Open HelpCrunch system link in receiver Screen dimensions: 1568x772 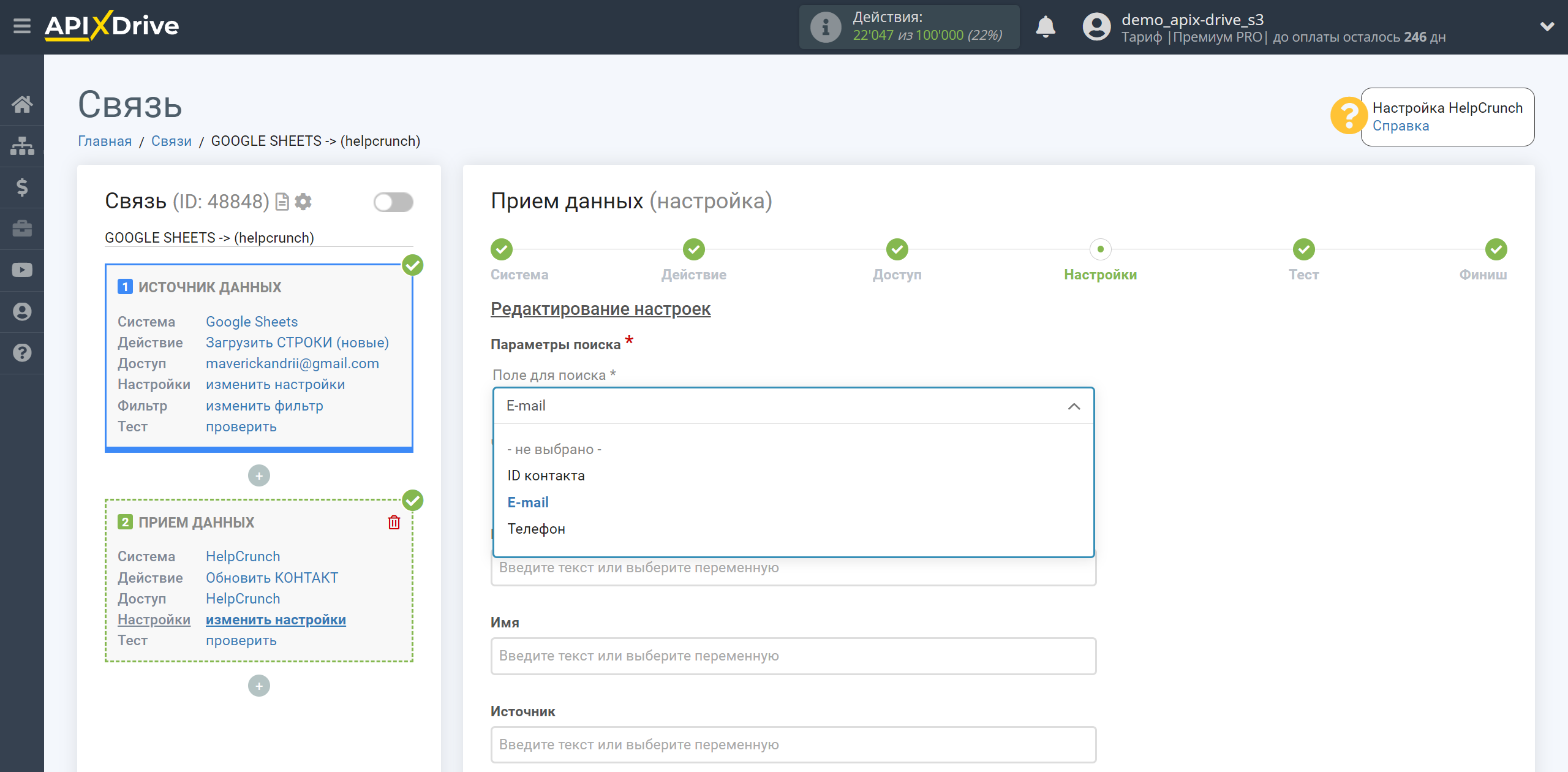(243, 556)
